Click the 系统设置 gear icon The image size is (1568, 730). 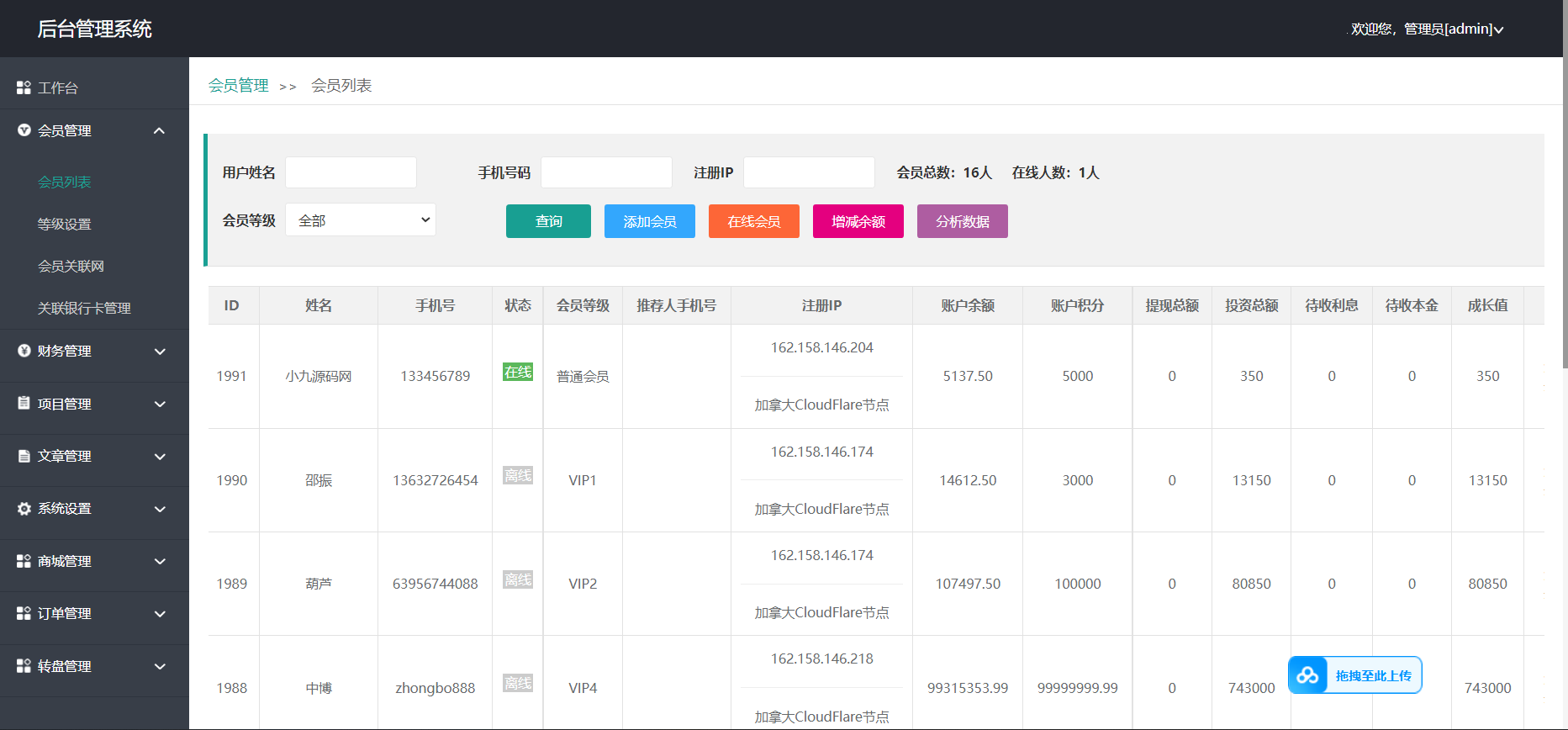pos(24,509)
